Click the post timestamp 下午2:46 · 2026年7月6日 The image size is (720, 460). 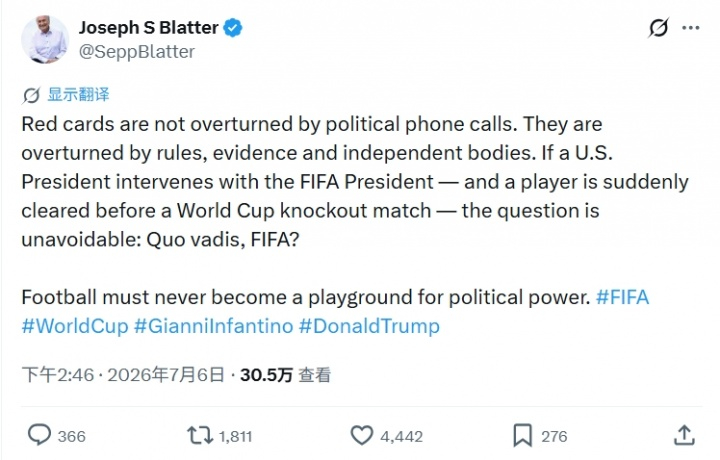click(x=123, y=375)
